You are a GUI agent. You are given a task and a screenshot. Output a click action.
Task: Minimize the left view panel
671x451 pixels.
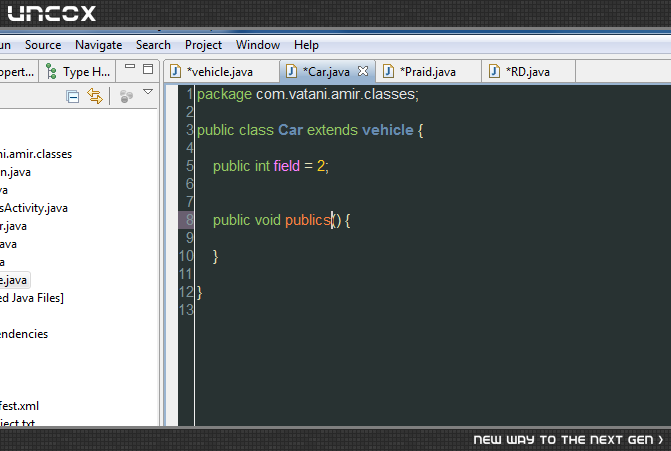click(130, 67)
